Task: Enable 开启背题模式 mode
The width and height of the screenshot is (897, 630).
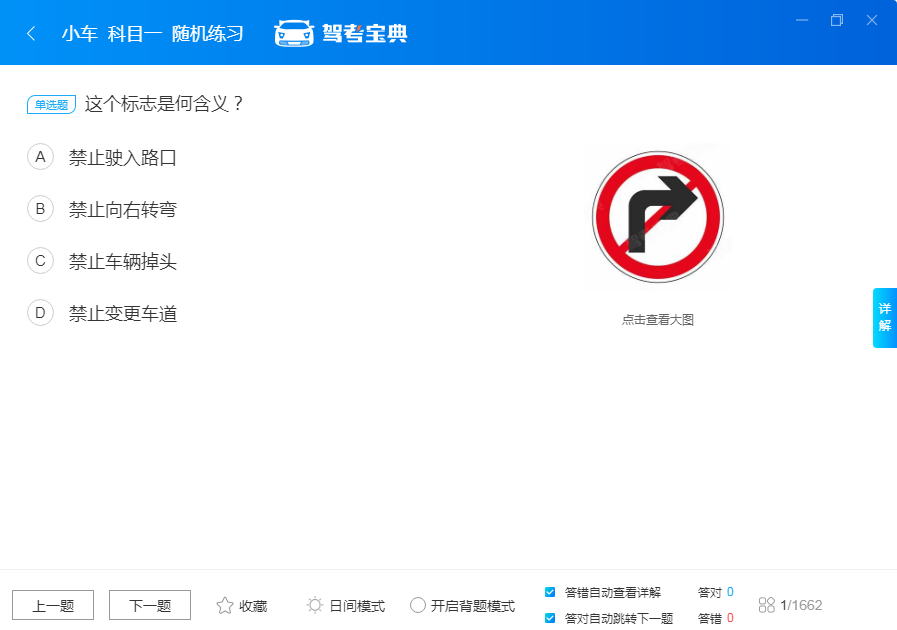Action: click(x=417, y=605)
